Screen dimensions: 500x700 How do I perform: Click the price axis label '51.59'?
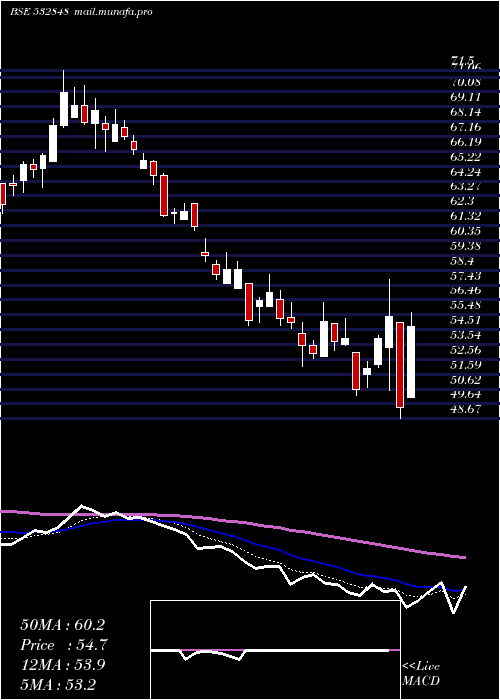pos(466,365)
